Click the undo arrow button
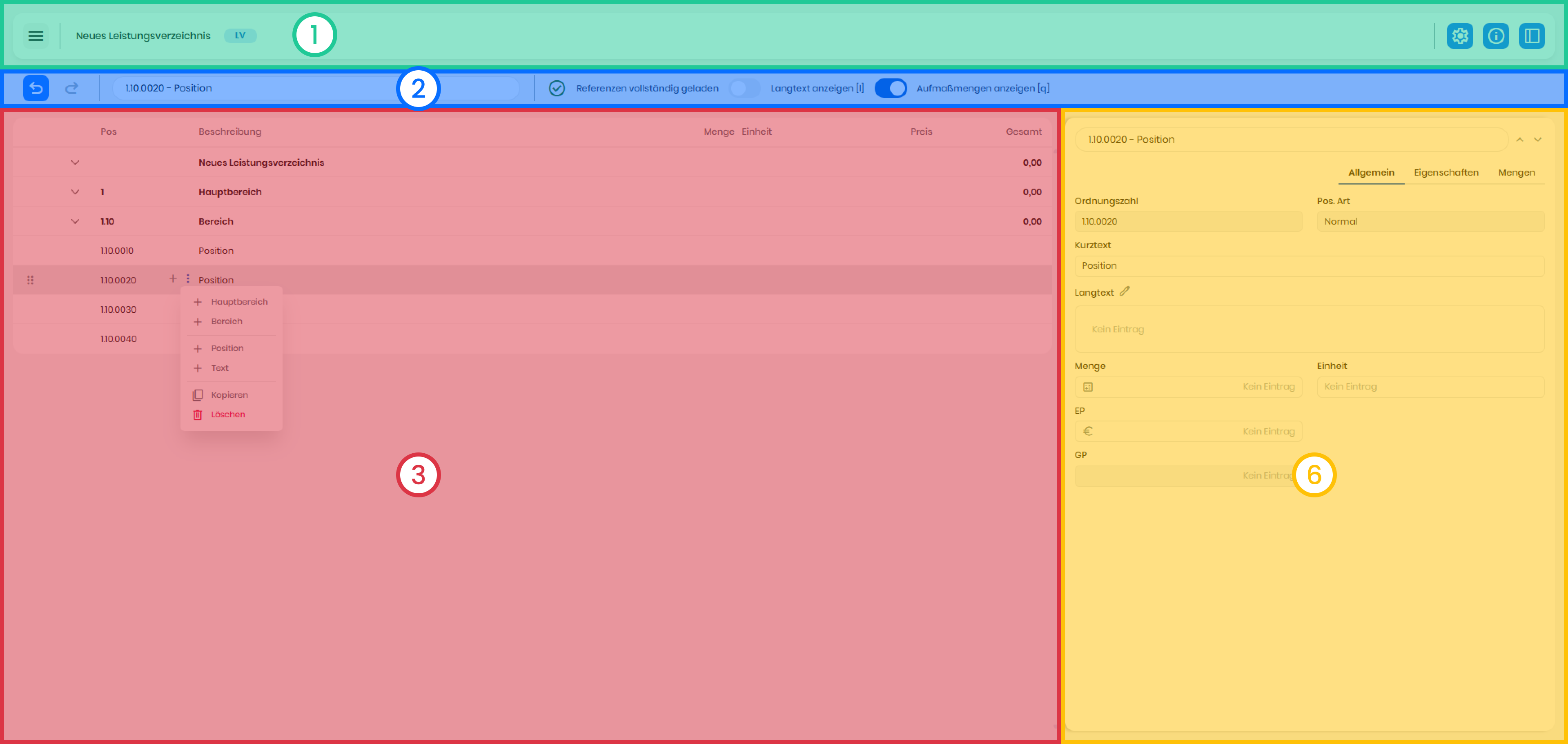Screen dimensions: 1568x744 click(x=36, y=88)
